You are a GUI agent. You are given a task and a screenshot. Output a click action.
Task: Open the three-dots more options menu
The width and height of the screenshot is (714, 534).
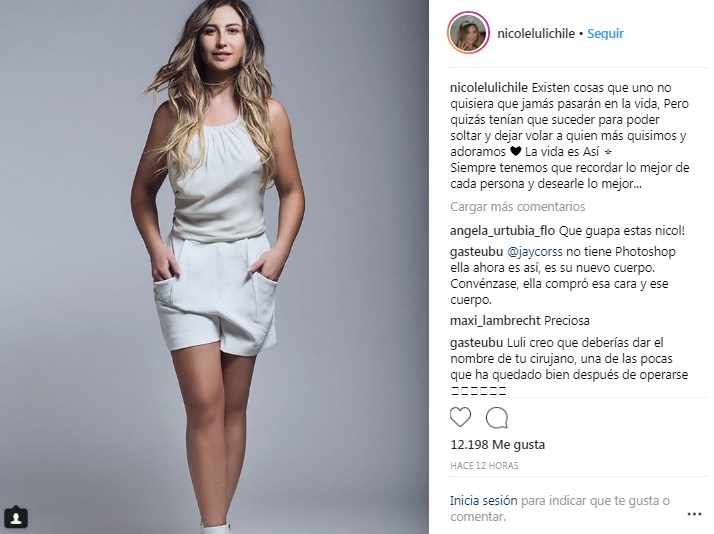694,514
